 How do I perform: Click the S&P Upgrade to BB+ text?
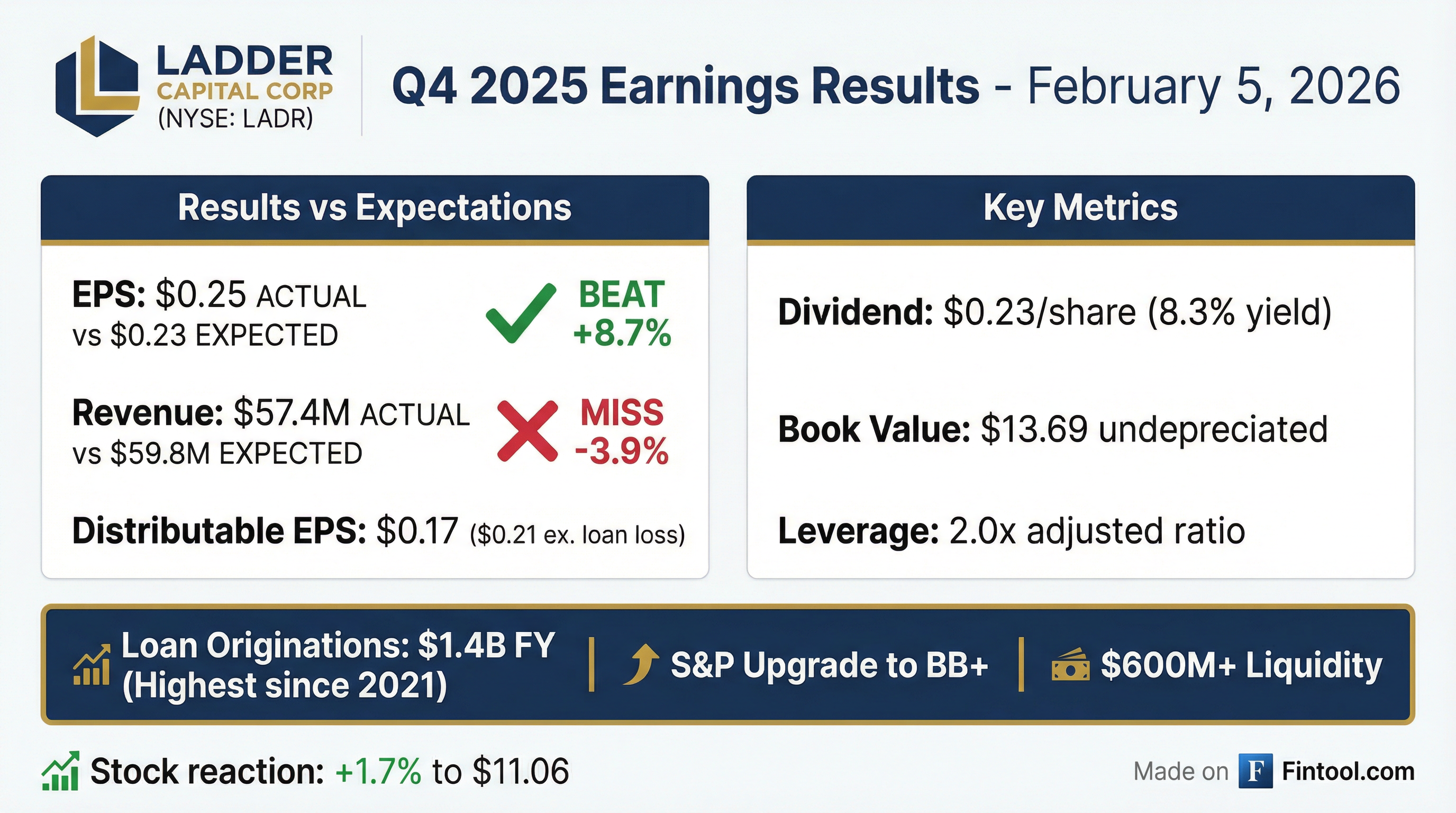pyautogui.click(x=829, y=665)
